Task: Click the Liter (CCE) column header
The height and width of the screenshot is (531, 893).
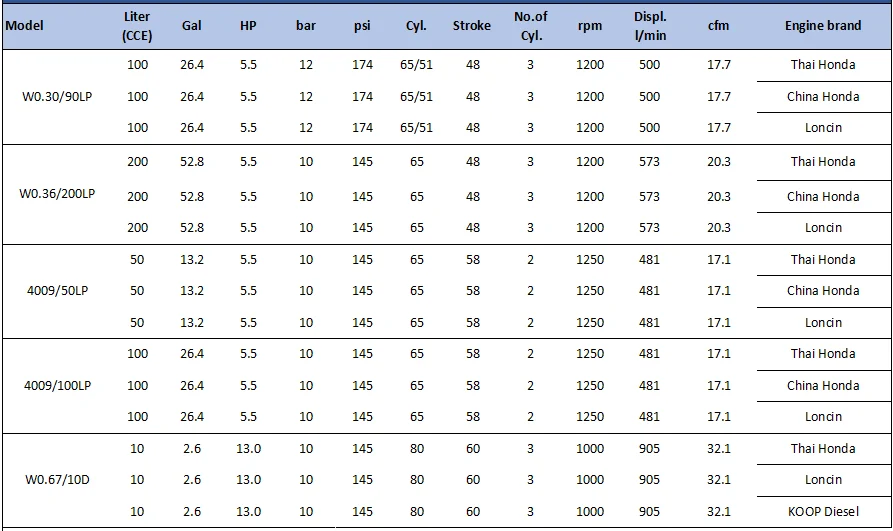Action: (137, 26)
